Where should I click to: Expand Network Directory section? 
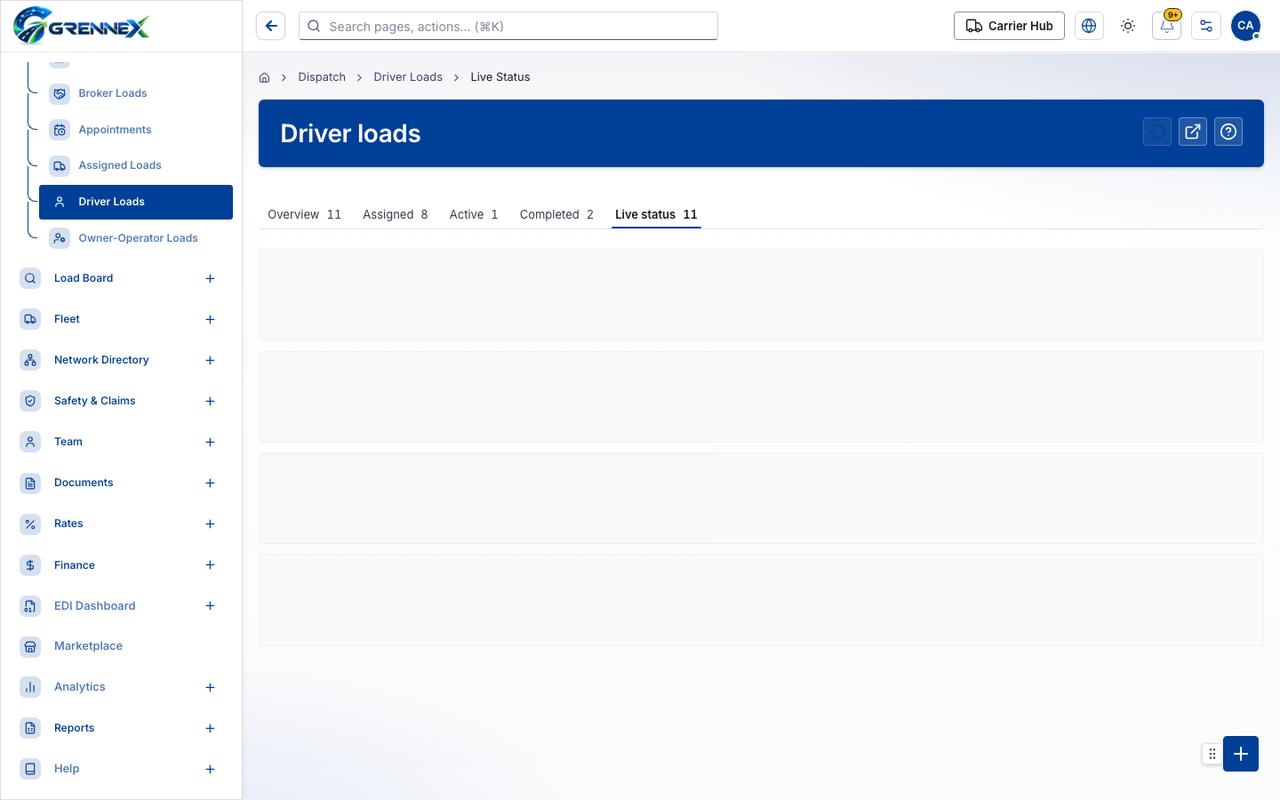click(x=210, y=360)
